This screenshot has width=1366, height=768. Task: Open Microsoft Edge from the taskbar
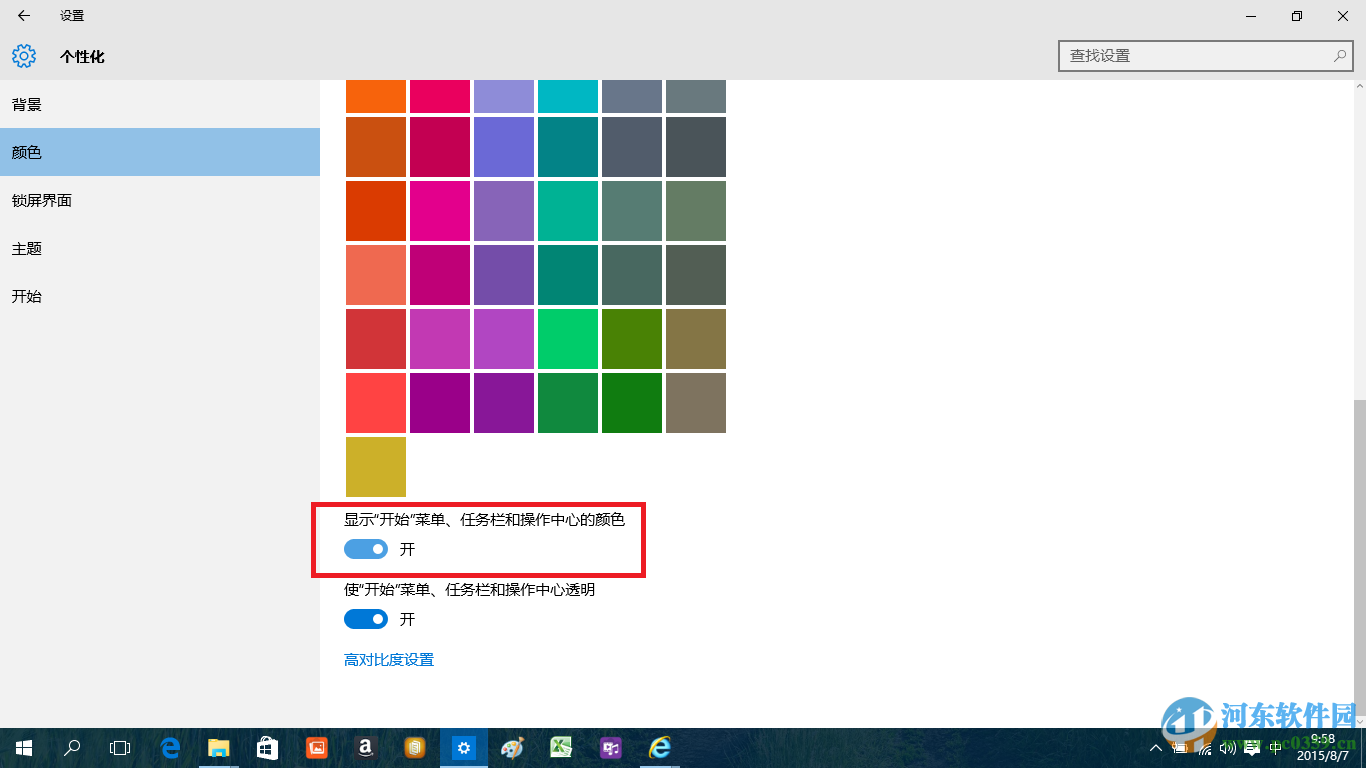coord(170,747)
